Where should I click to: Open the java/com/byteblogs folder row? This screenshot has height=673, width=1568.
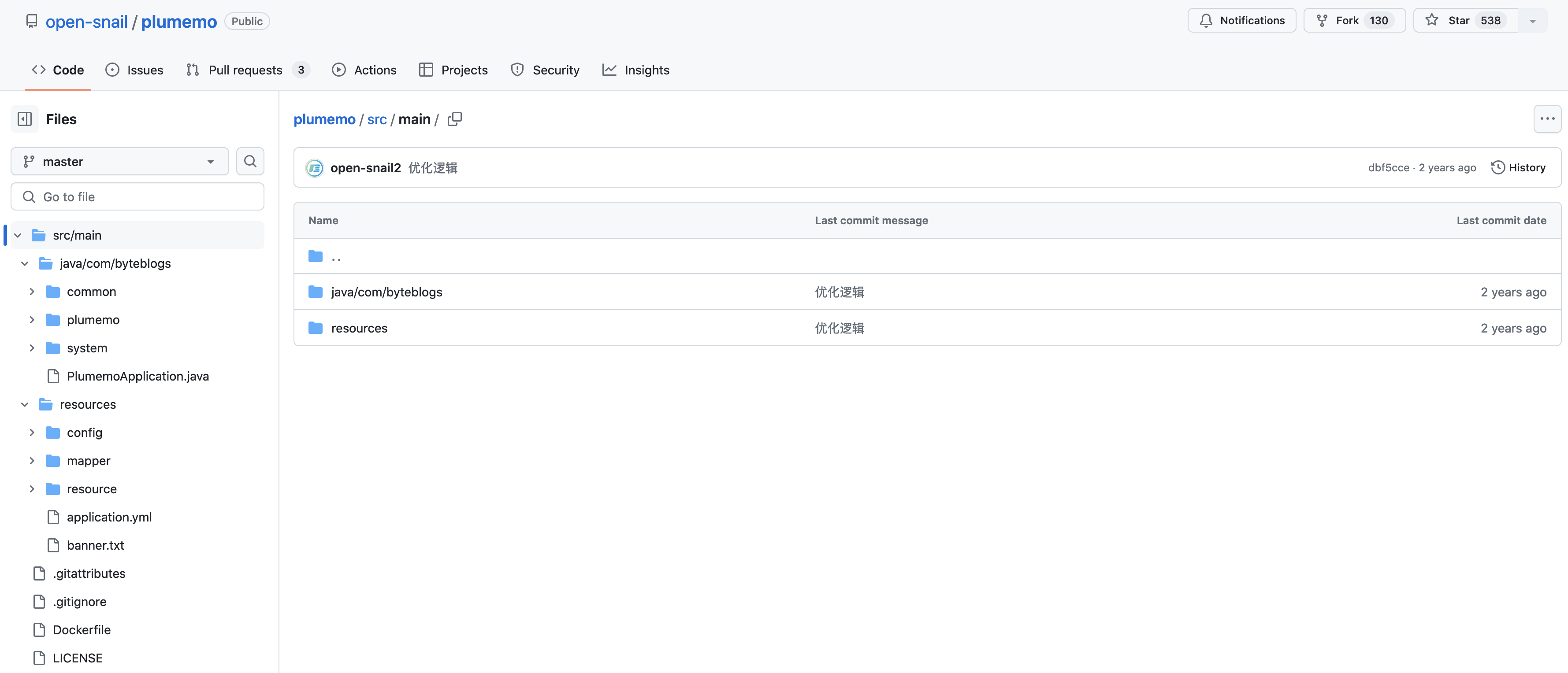(x=386, y=292)
